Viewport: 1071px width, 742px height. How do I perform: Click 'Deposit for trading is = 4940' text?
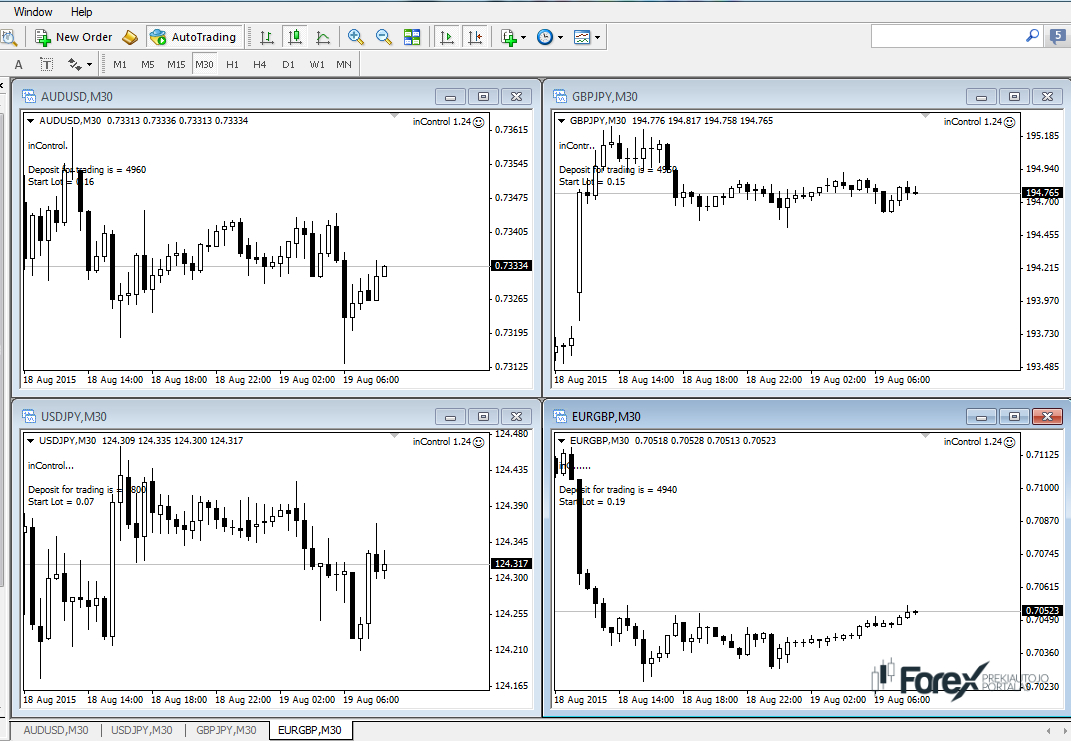[618, 489]
